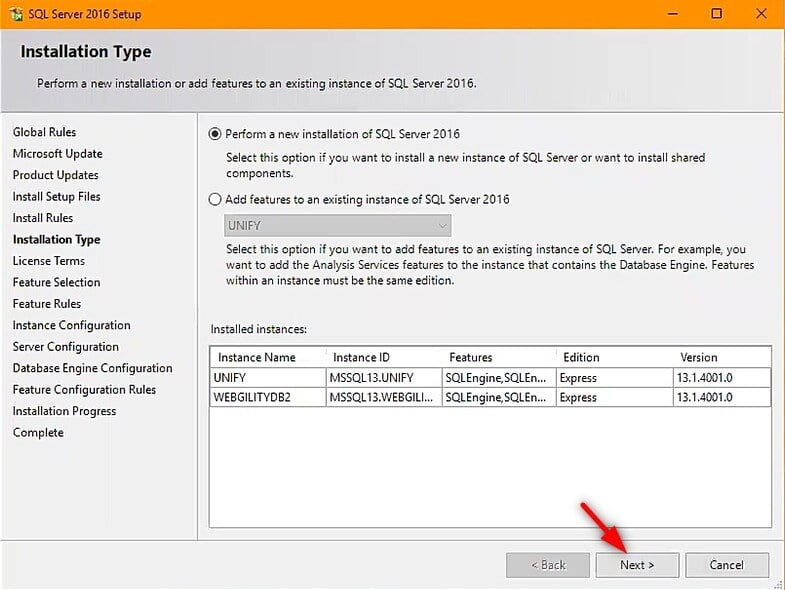The width and height of the screenshot is (785, 590).
Task: Minimize the SQL Server Setup window
Action: click(x=673, y=14)
